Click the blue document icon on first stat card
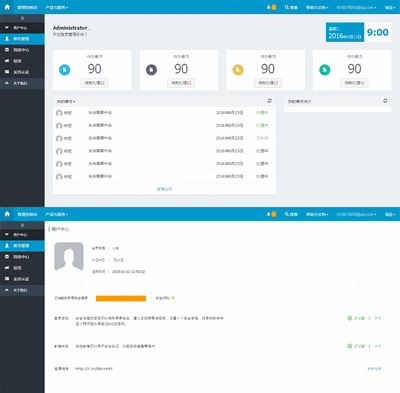400x393 pixels. coord(65,70)
